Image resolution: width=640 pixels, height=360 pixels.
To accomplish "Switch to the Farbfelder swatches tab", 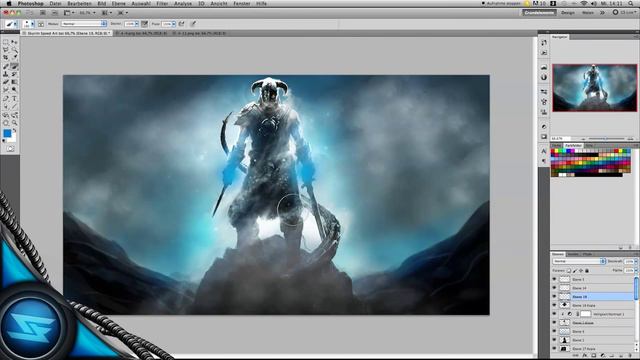I will (573, 145).
